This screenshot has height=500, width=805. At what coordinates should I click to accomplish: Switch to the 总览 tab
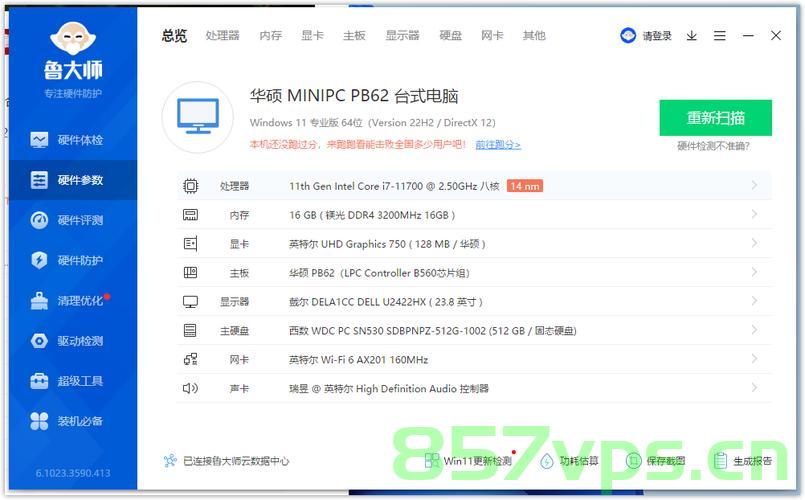[x=175, y=35]
